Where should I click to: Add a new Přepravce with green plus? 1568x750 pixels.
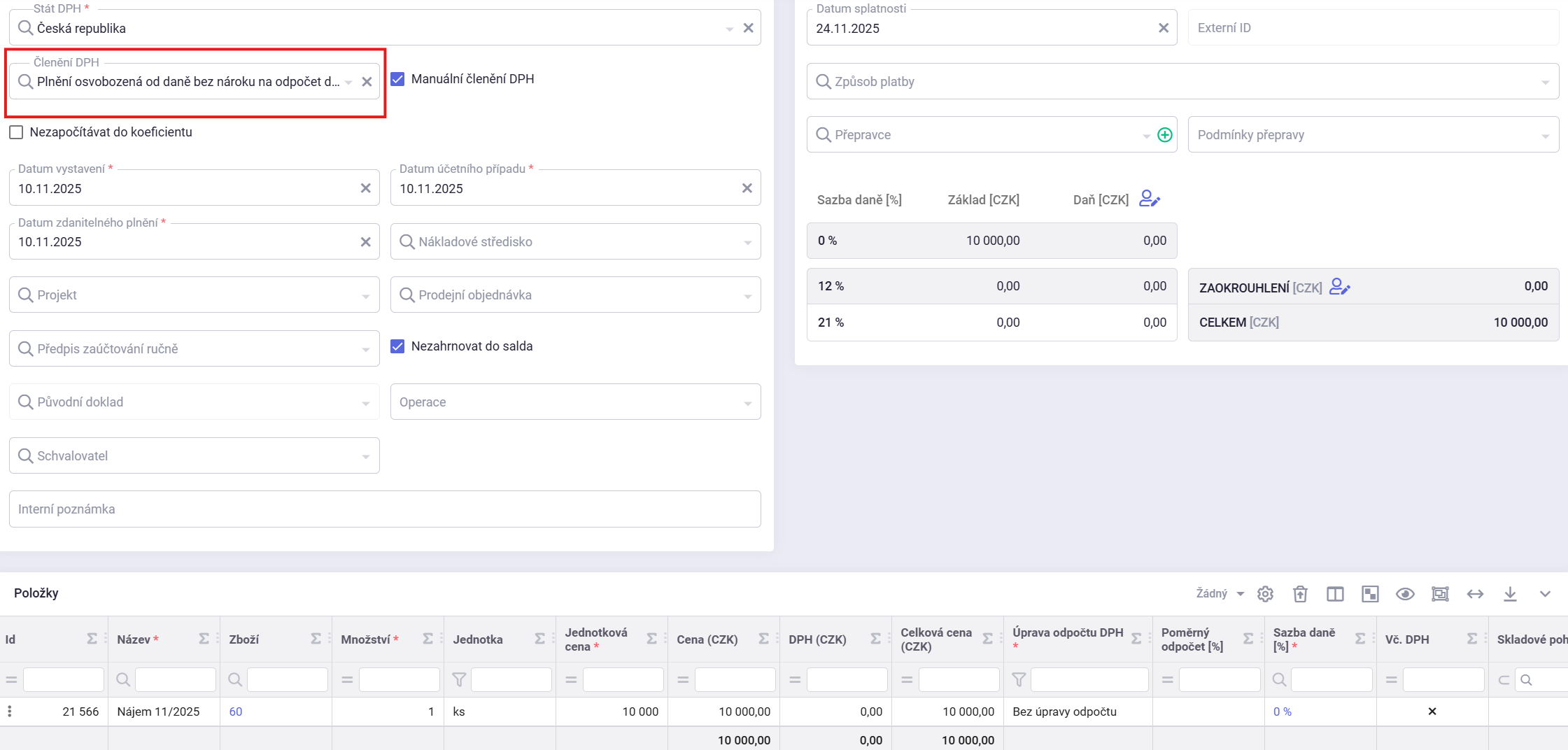point(1165,135)
